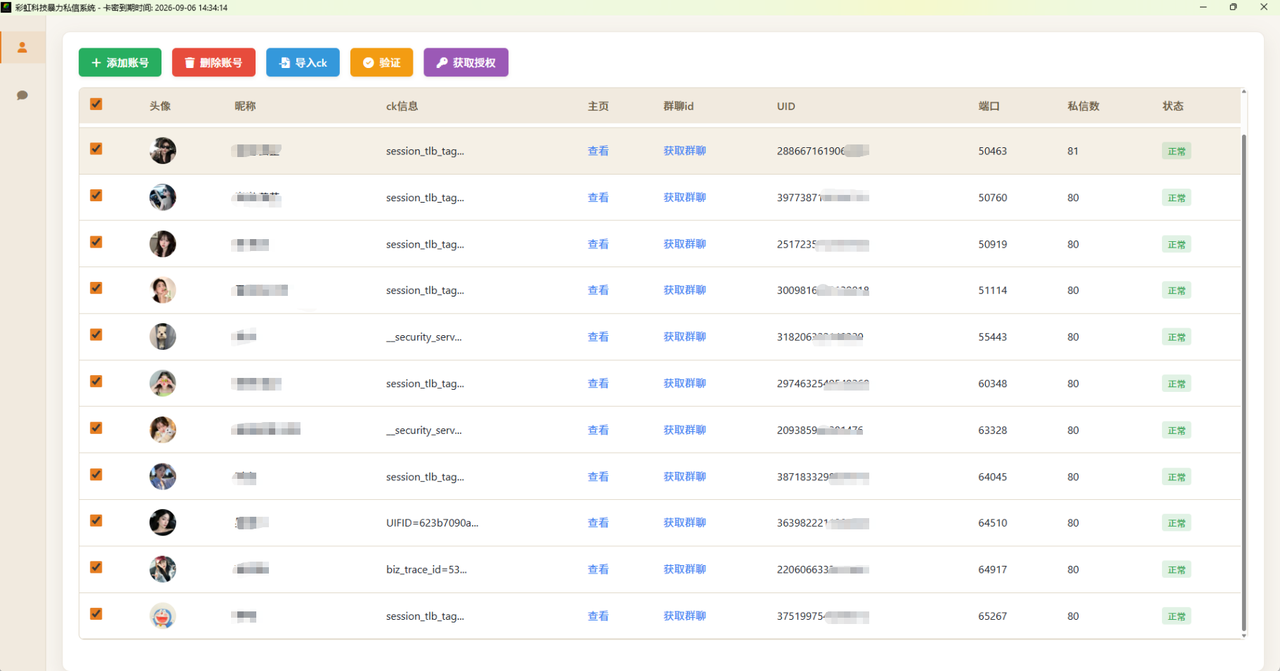Deselect the checkbox for port 65267 row
Screen dimensions: 1280x671
coord(96,614)
